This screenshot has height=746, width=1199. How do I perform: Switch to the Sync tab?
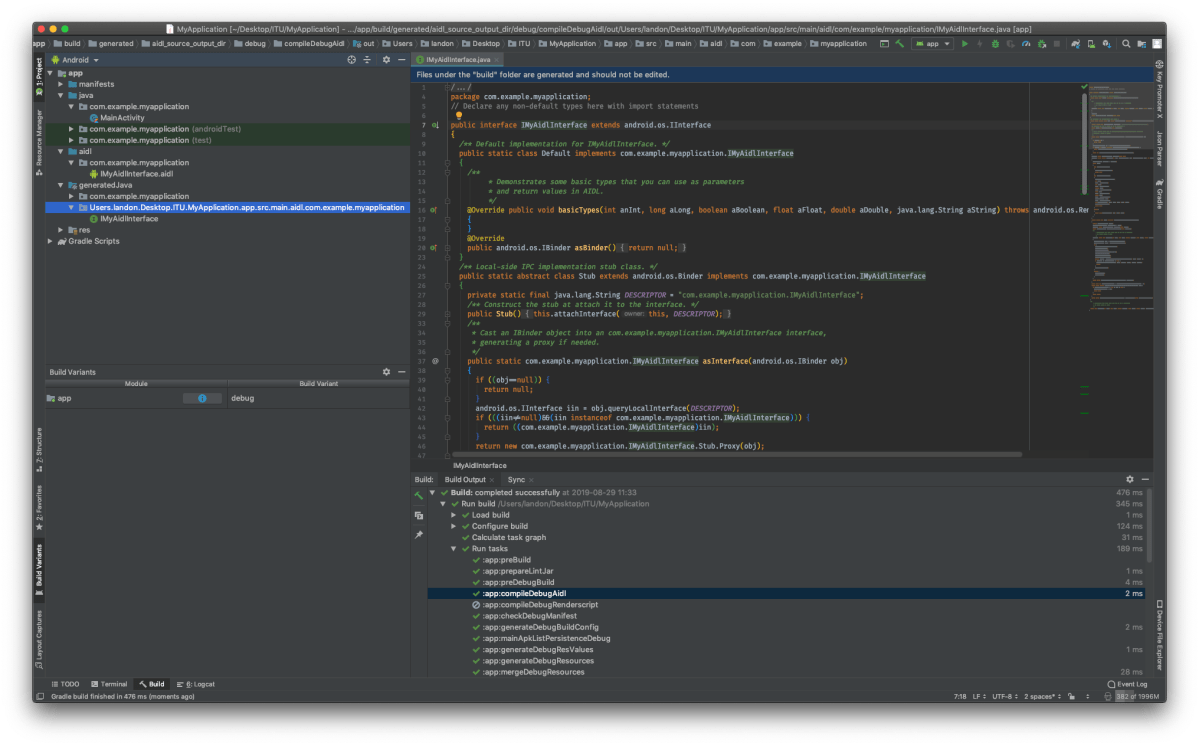[516, 479]
